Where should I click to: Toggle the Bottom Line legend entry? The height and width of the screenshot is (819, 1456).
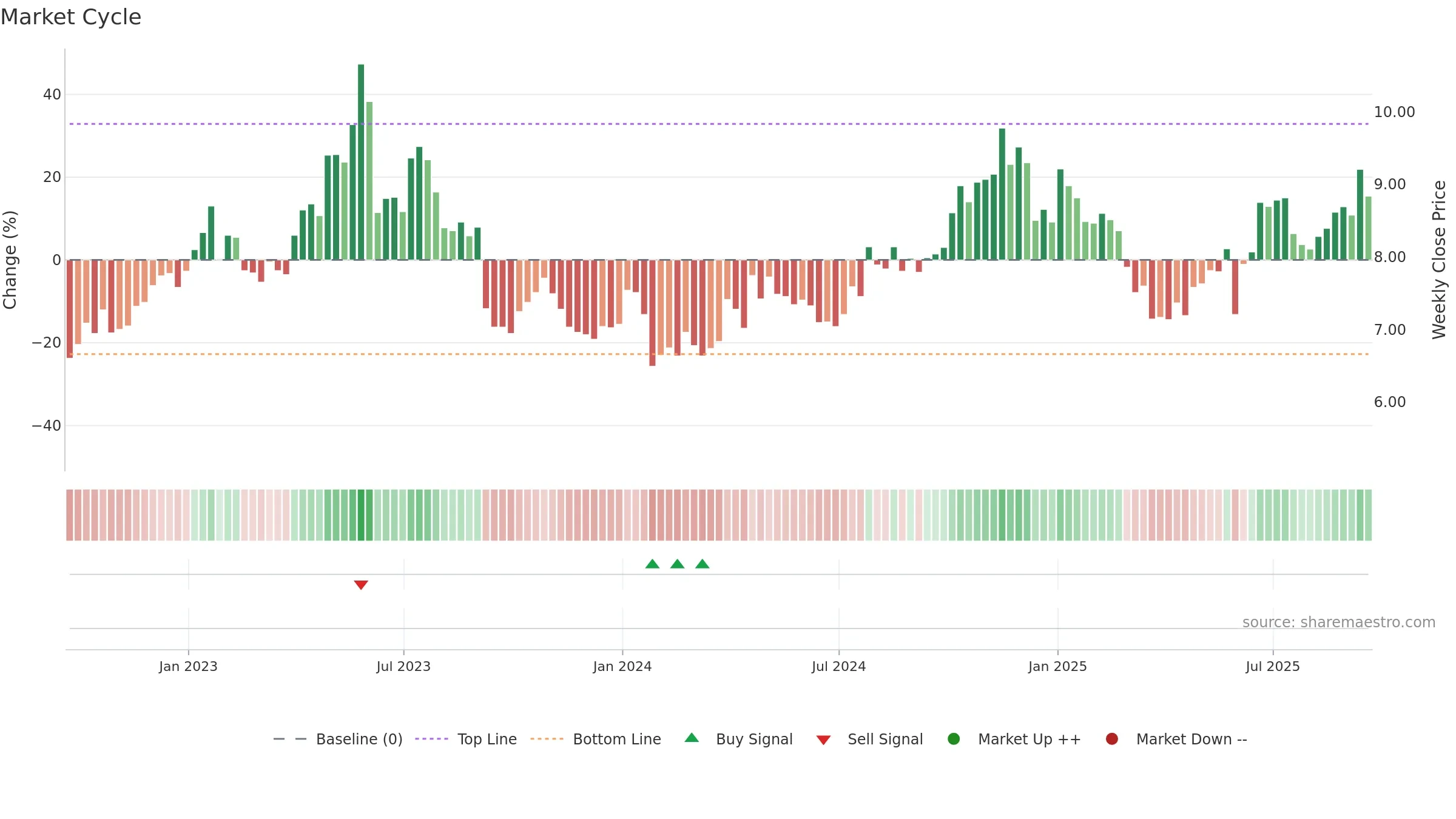pyautogui.click(x=596, y=739)
